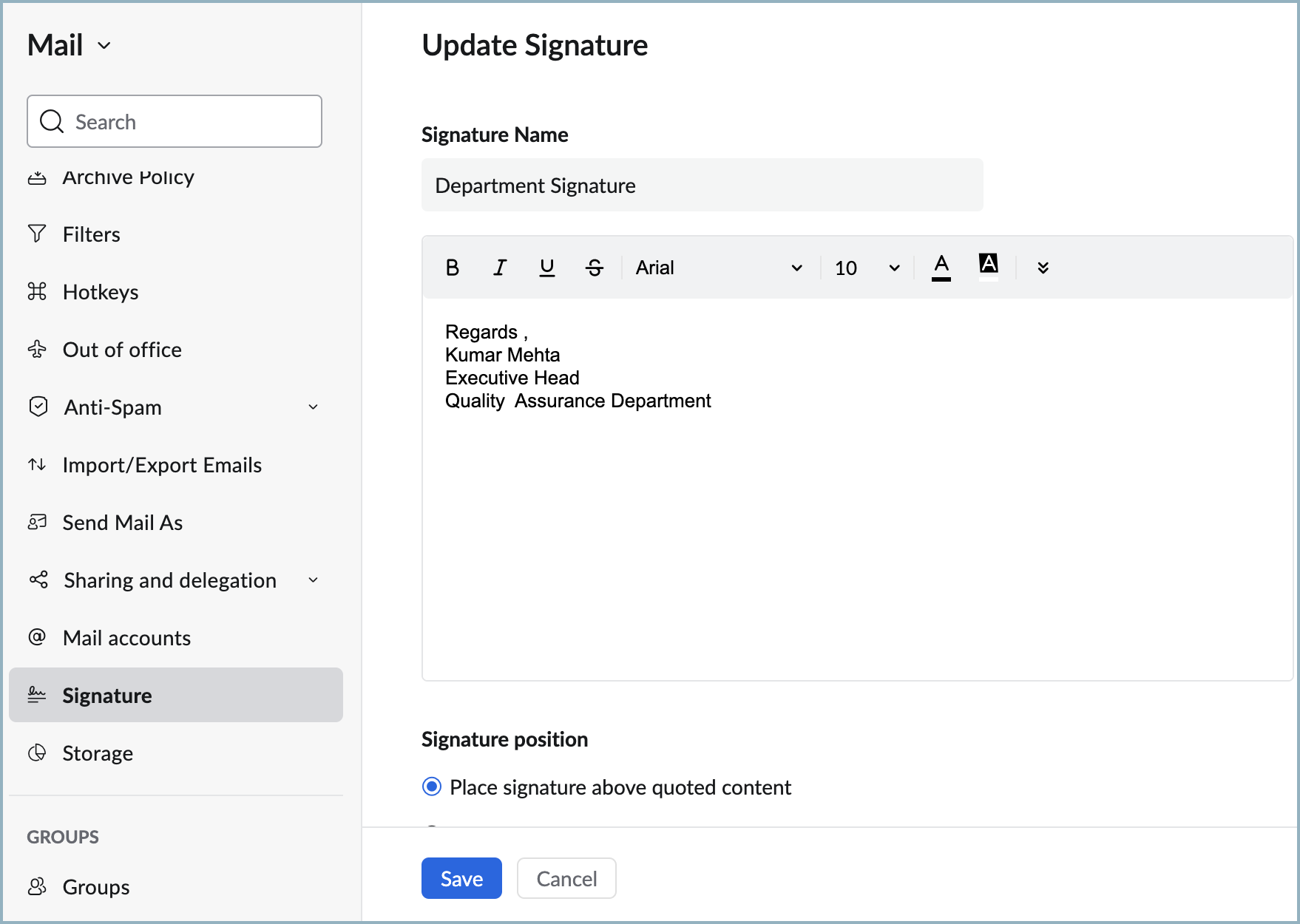This screenshot has width=1300, height=924.
Task: Click the underline formatting icon
Action: coord(547,268)
